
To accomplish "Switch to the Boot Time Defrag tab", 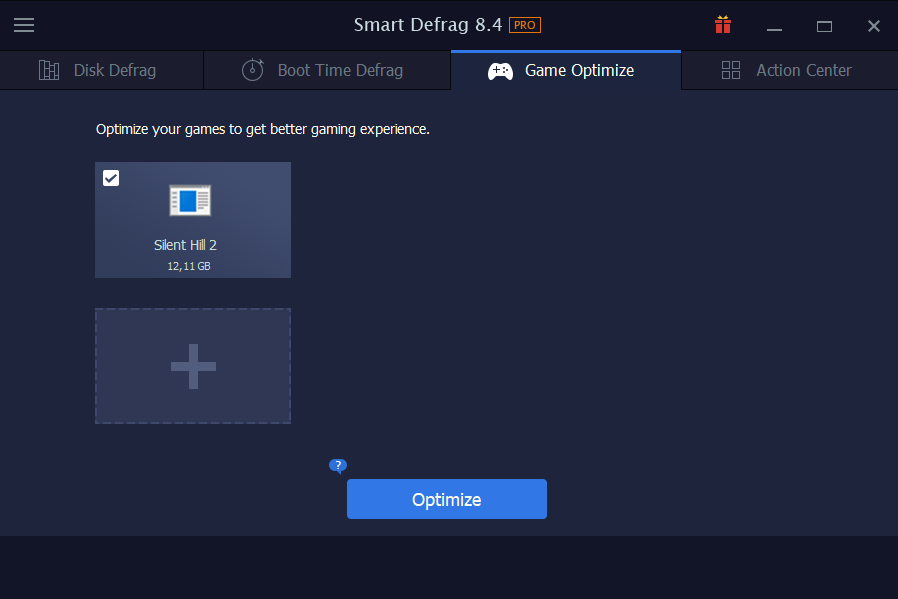I will pyautogui.click(x=327, y=70).
